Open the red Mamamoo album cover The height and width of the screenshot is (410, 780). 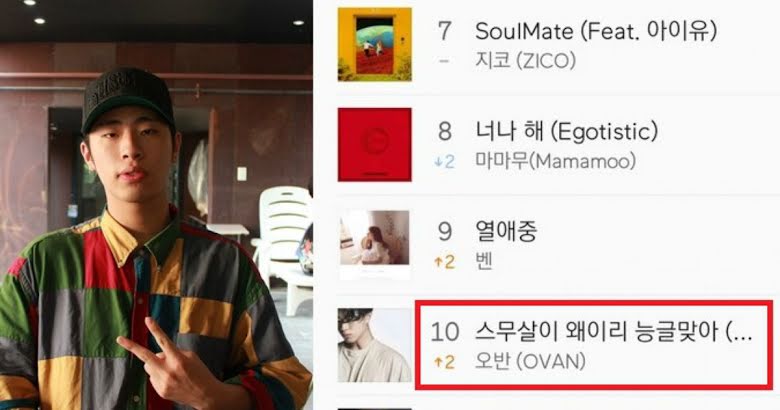375,145
